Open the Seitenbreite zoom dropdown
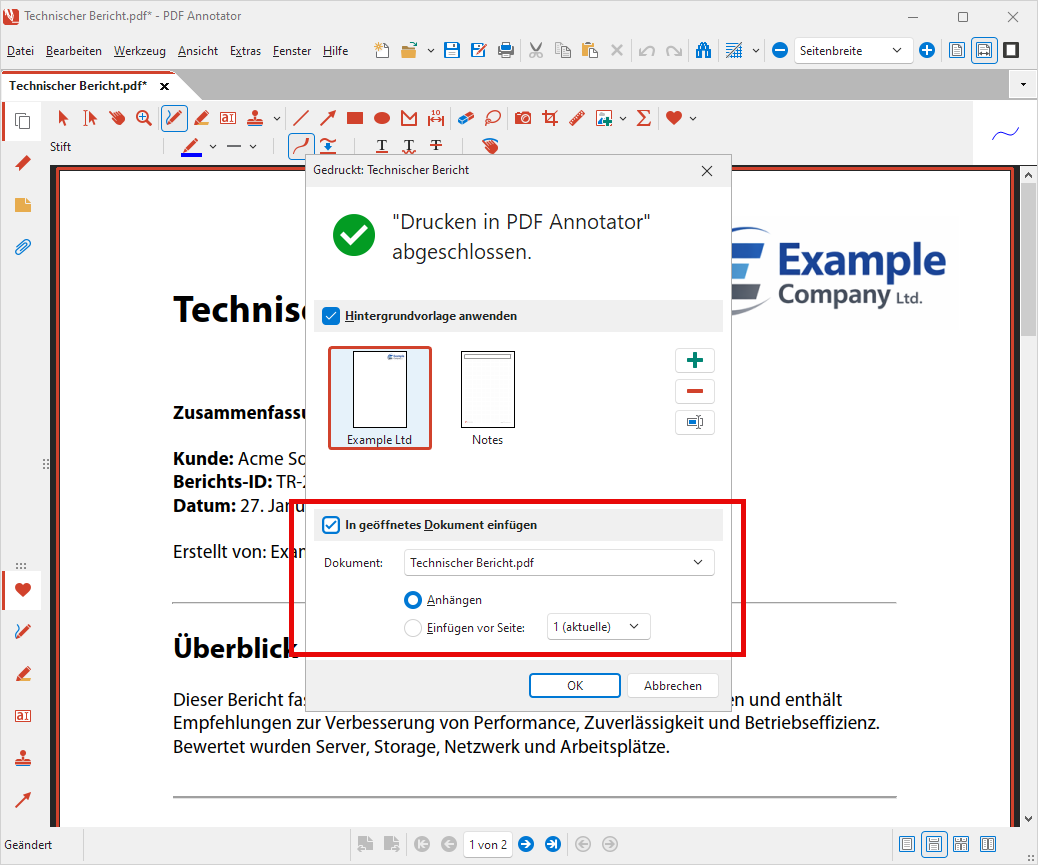The width and height of the screenshot is (1038, 865). tap(853, 50)
